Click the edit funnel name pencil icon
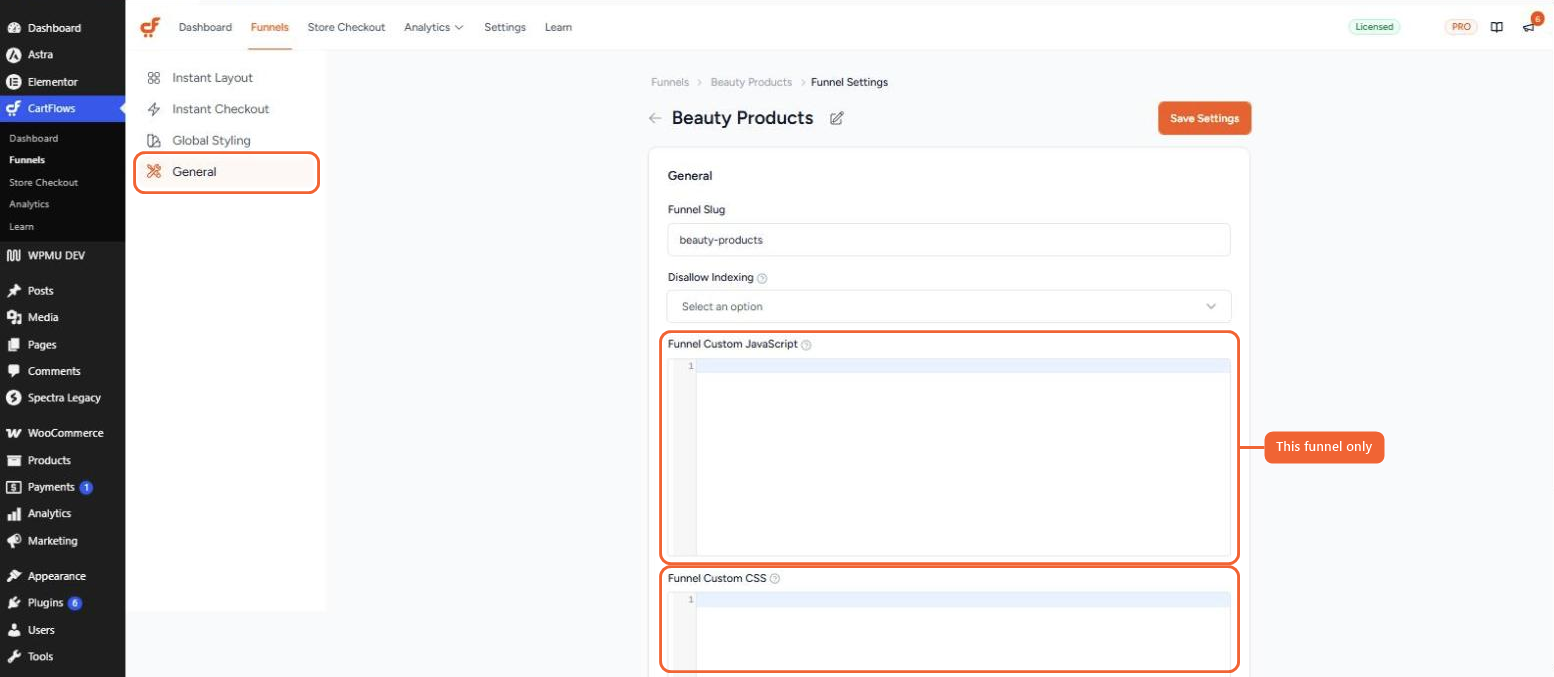This screenshot has width=1554, height=677. (x=837, y=118)
